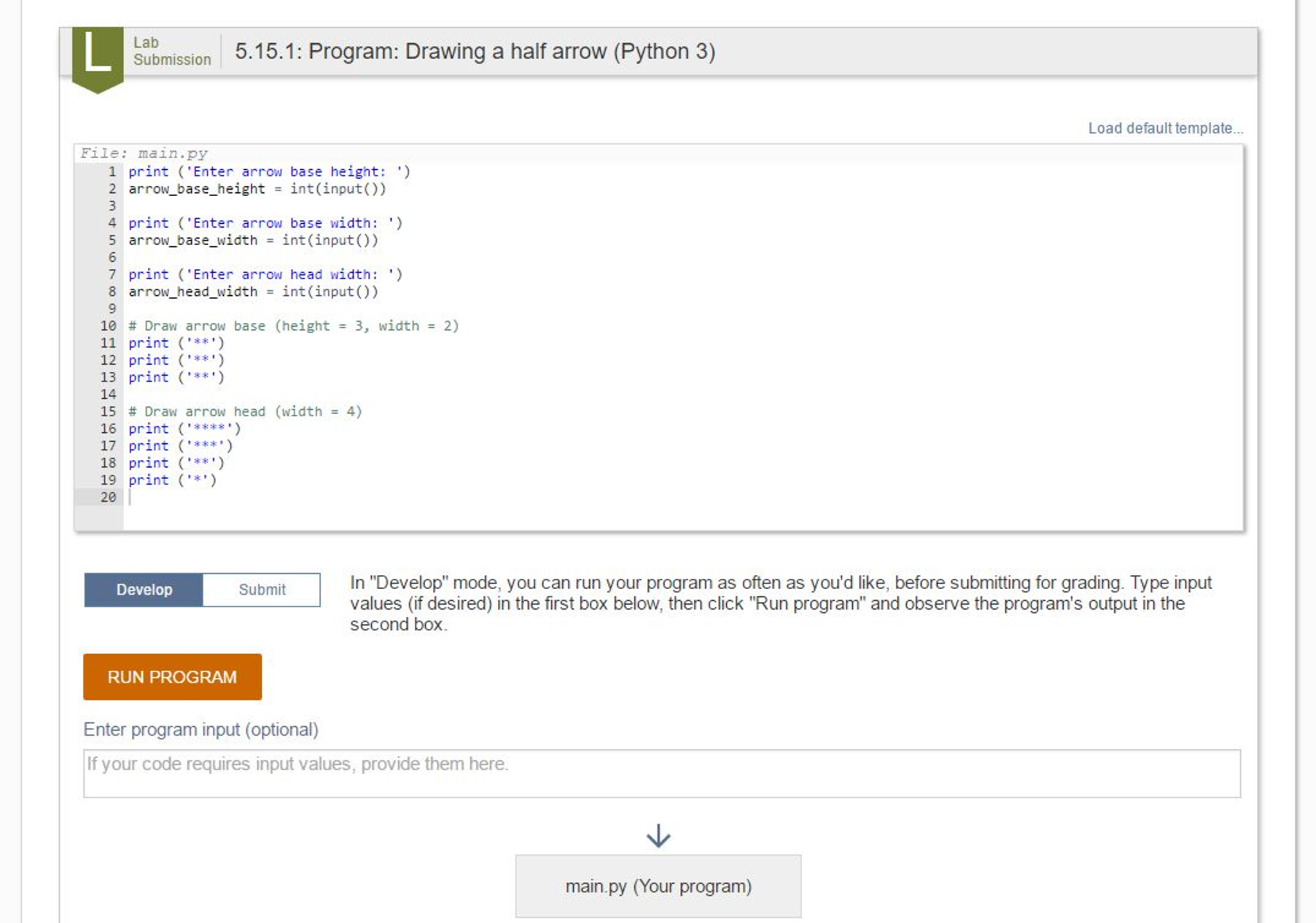Click the green Lab Submission badge icon

coord(98,59)
